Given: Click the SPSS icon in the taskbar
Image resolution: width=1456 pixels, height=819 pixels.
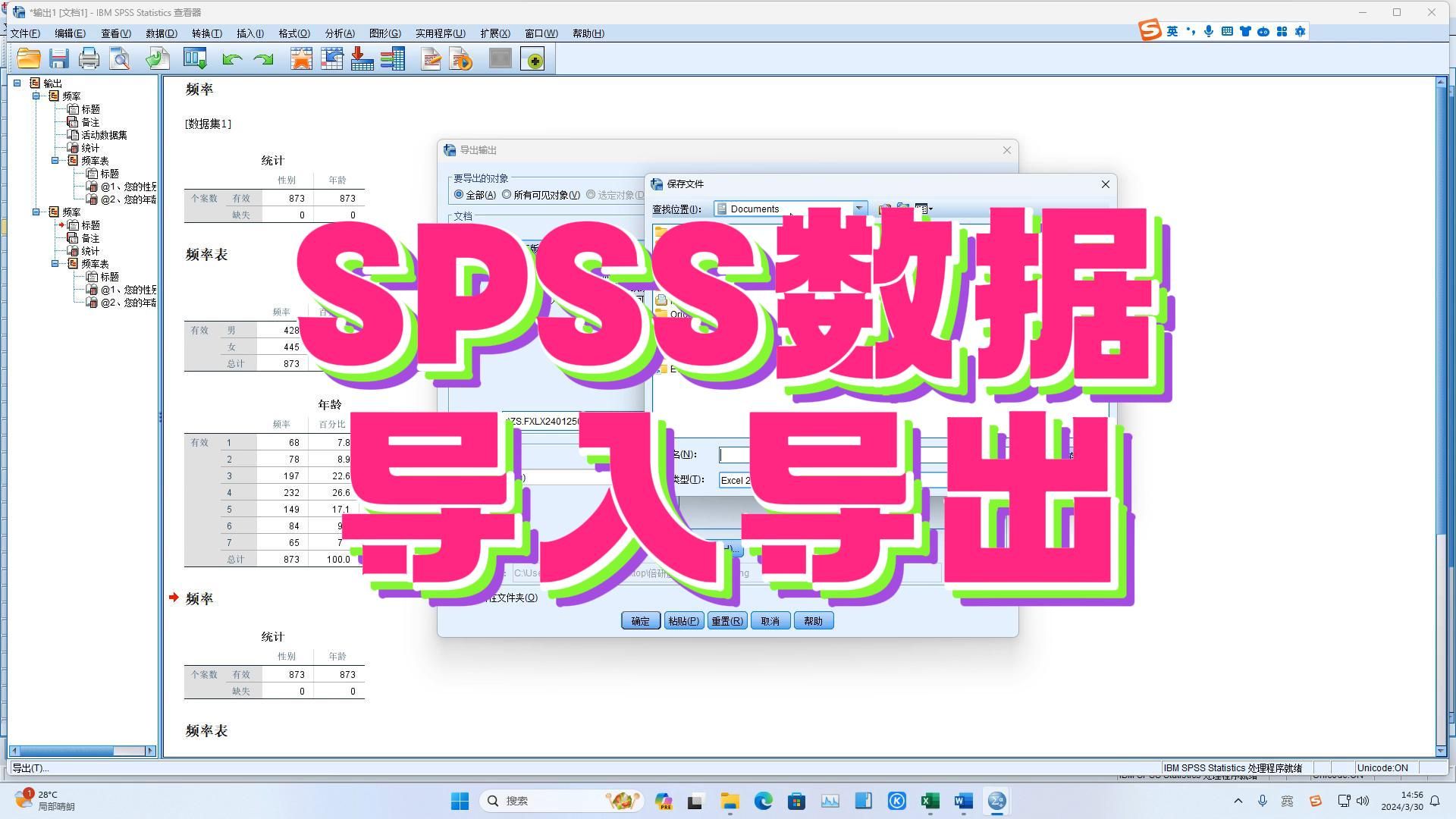Looking at the screenshot, I should [996, 801].
